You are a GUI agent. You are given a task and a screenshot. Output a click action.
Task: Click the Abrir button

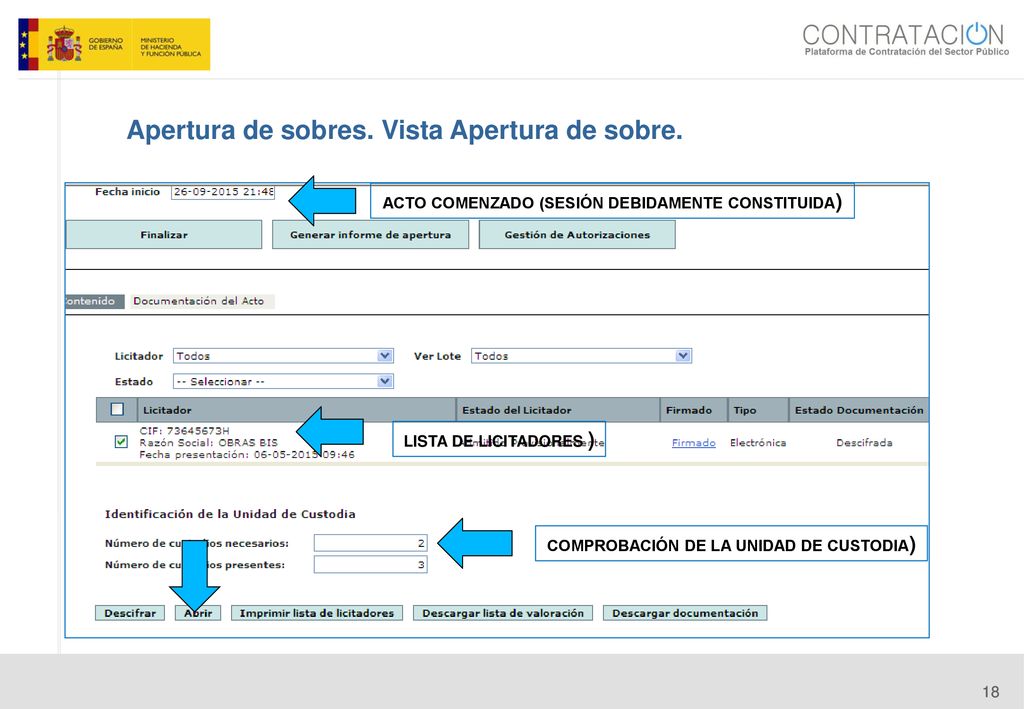[198, 613]
